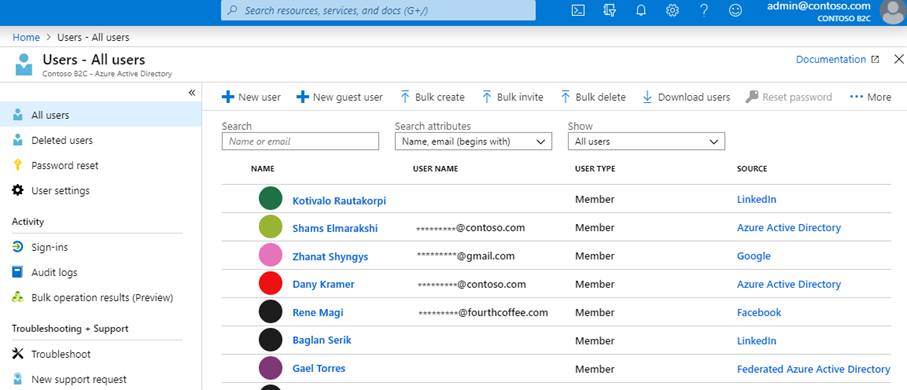The width and height of the screenshot is (907, 390).
Task: Go to Home breadcrumb link
Action: click(x=26, y=38)
